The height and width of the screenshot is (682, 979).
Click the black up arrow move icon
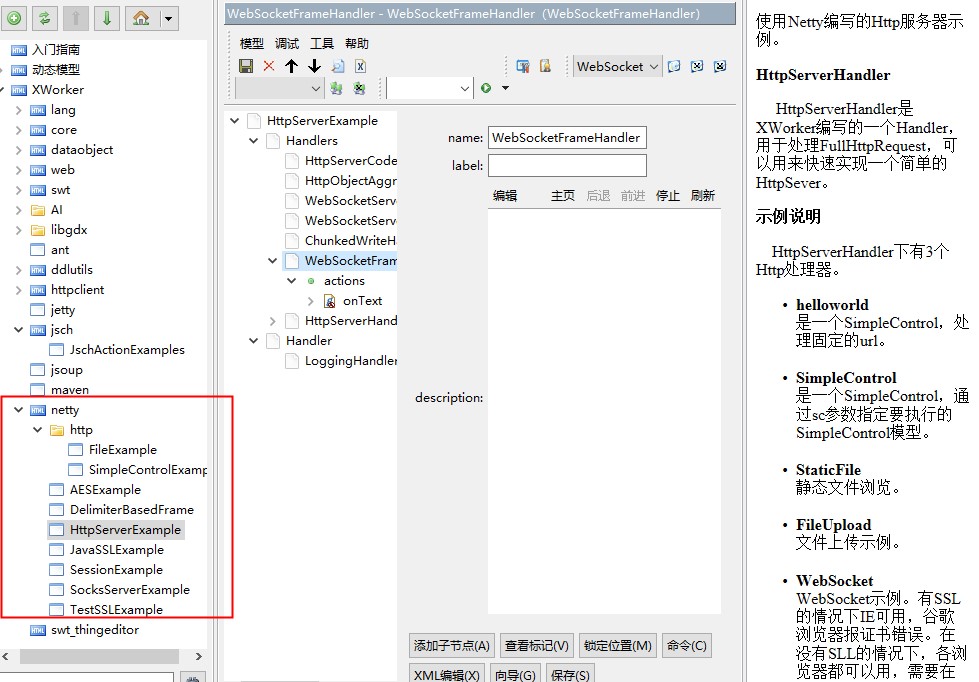click(x=292, y=66)
